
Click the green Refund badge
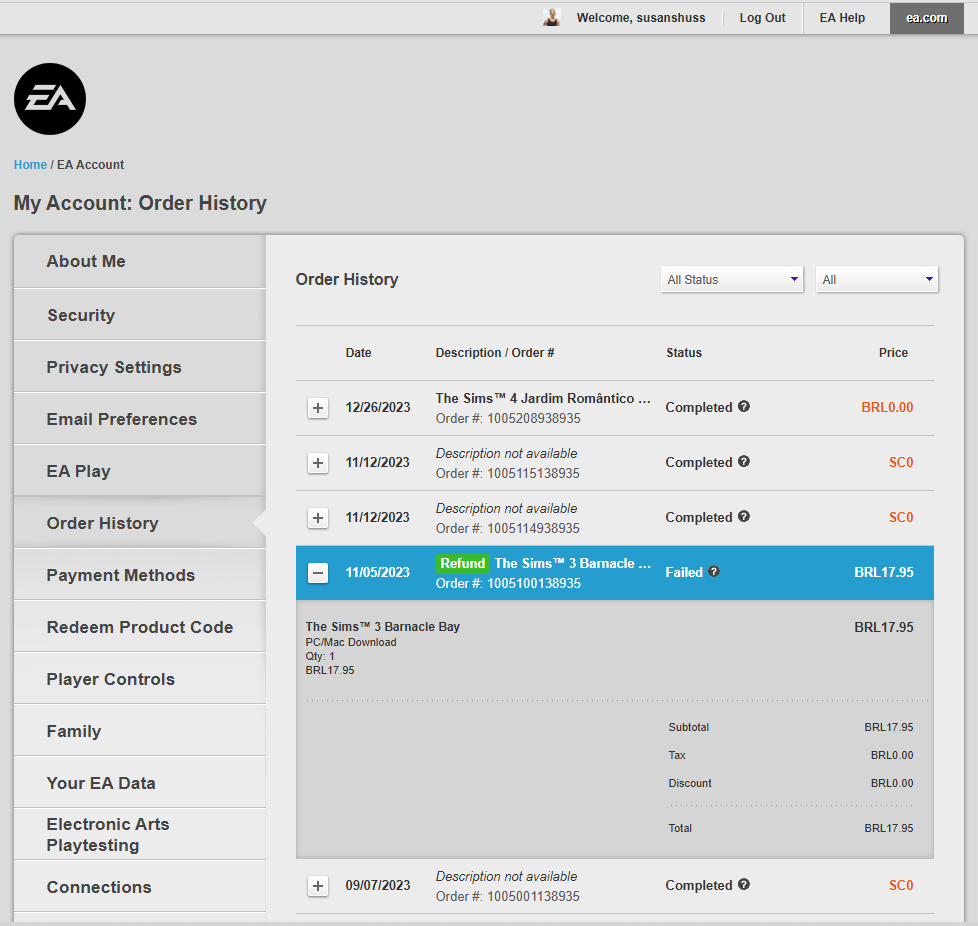[462, 563]
